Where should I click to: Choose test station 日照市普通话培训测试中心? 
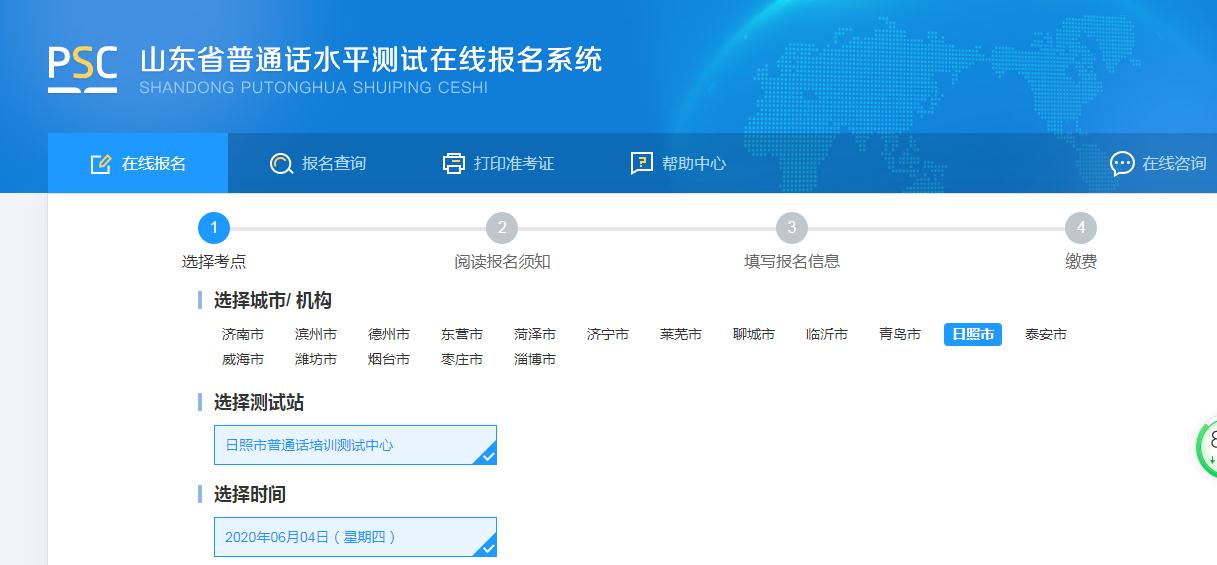coord(355,445)
